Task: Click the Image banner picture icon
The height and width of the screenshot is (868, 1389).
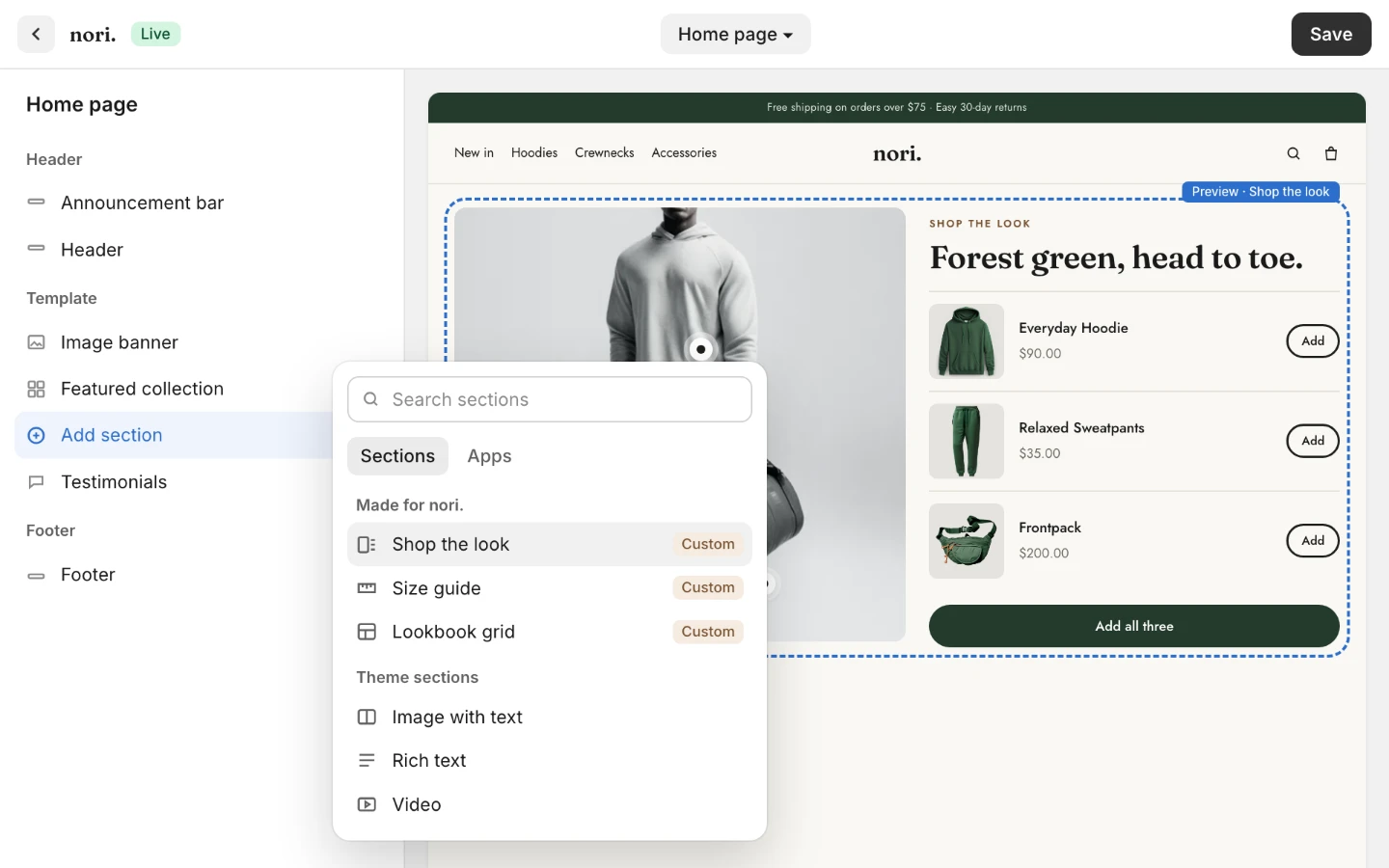Action: pos(37,342)
